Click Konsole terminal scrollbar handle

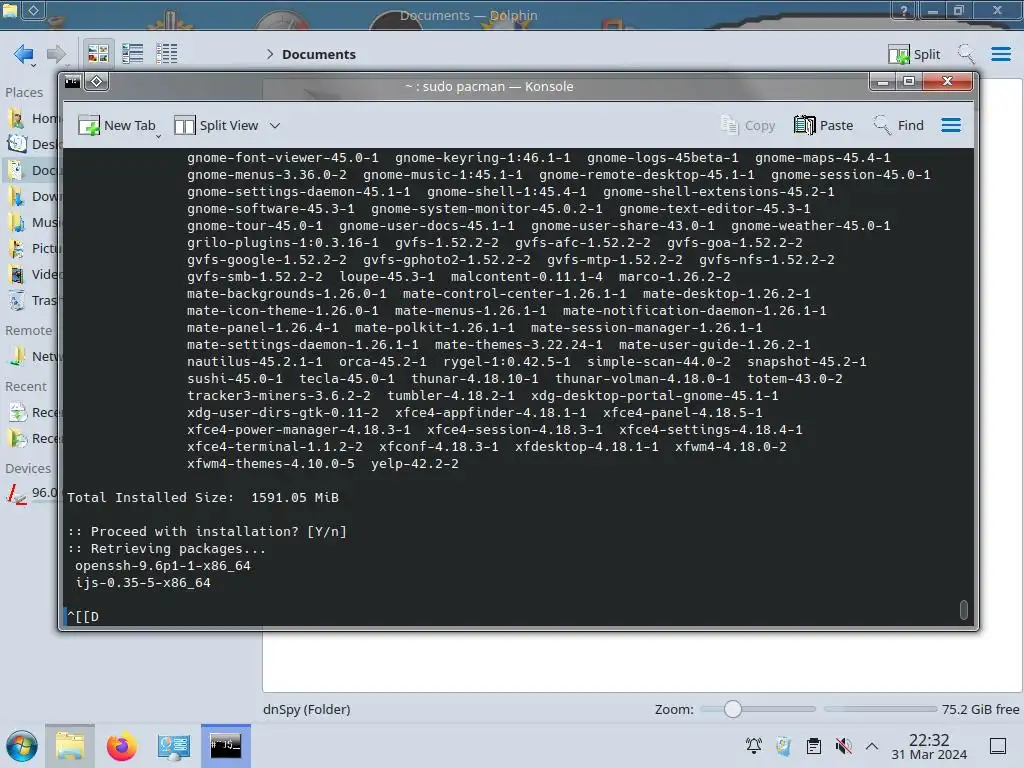pos(963,609)
